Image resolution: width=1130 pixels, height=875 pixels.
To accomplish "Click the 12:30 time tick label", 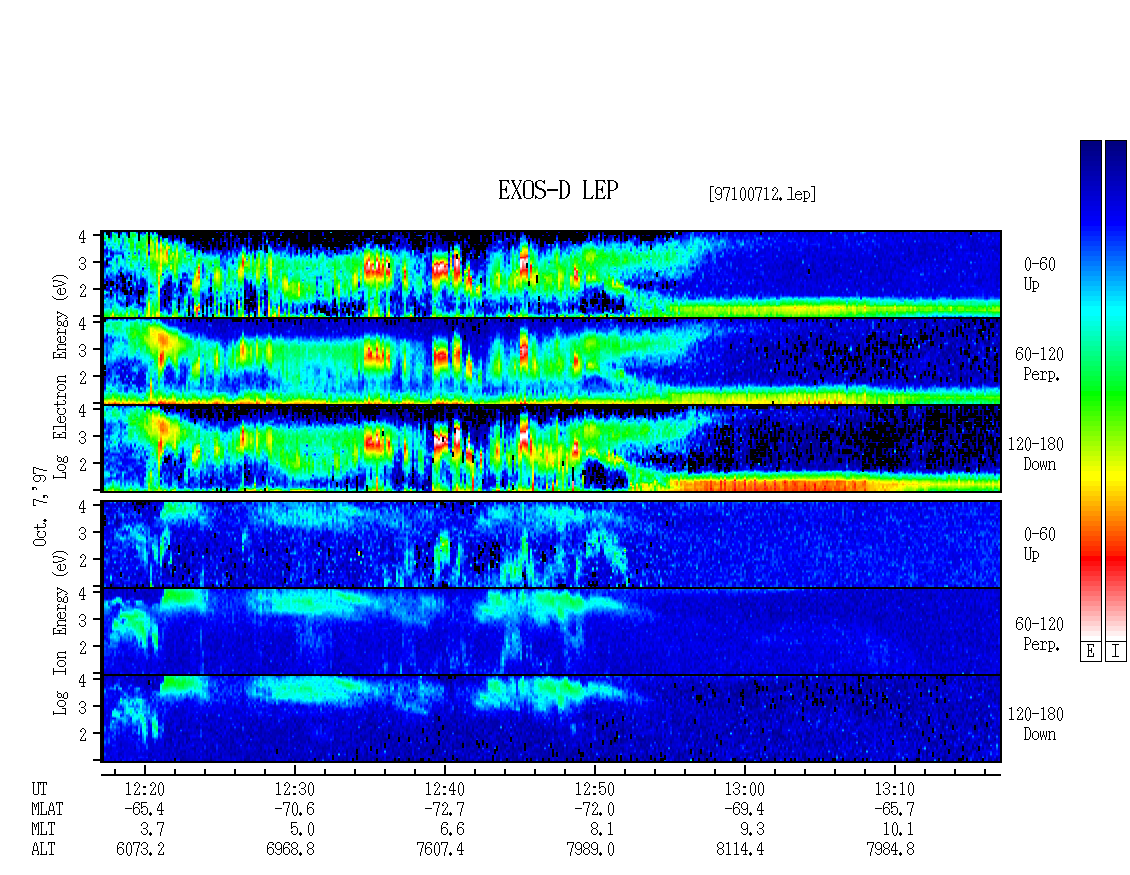I will [295, 789].
